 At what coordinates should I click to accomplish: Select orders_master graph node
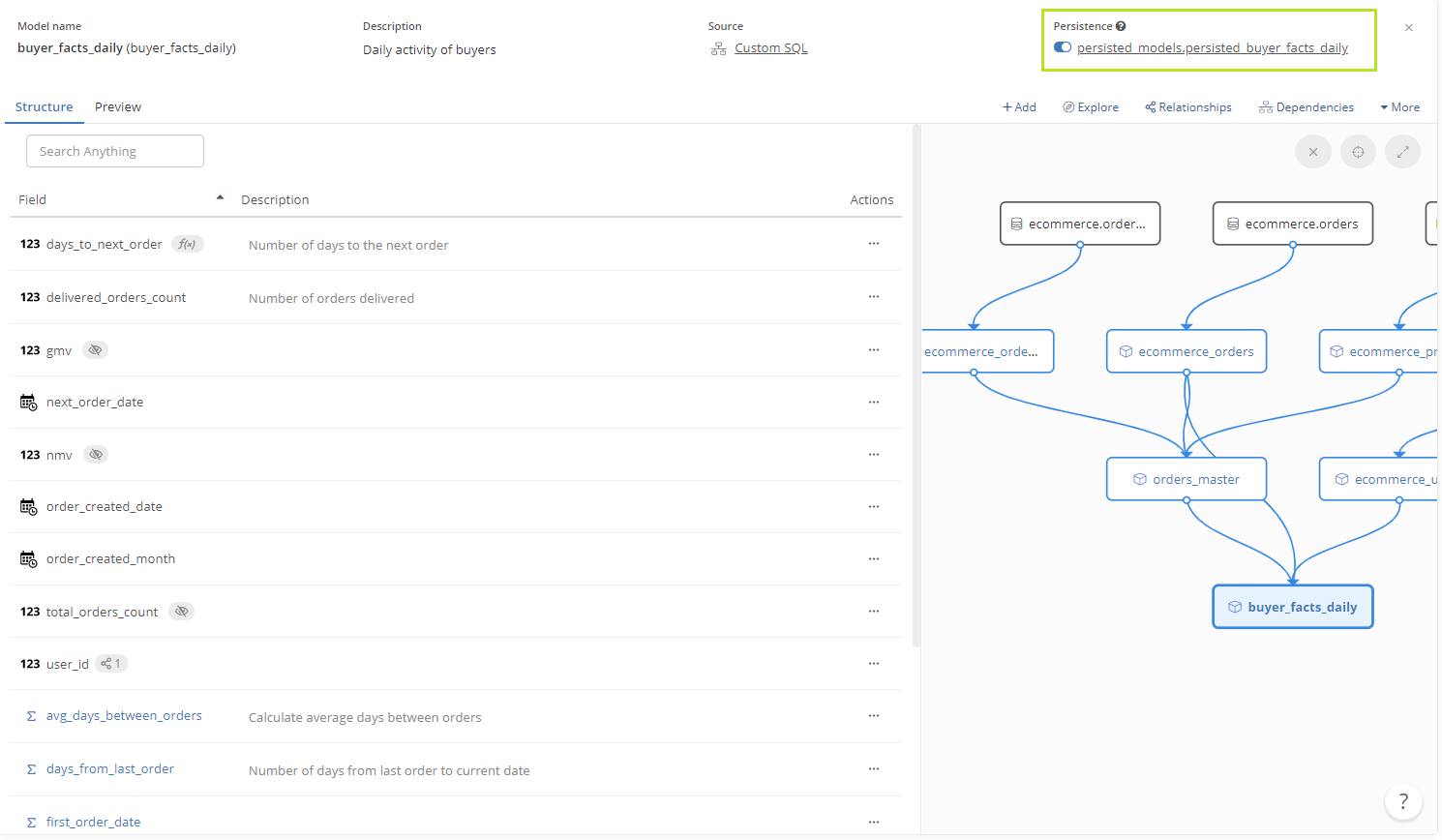click(x=1187, y=479)
